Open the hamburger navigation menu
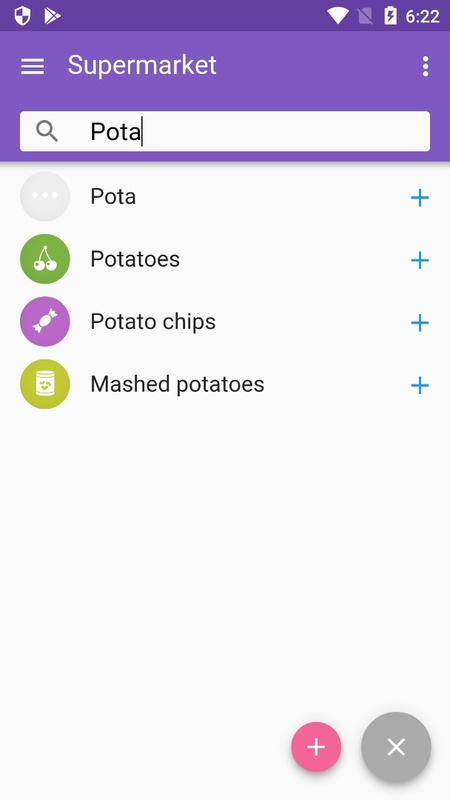This screenshot has height=800, width=450. (32, 66)
